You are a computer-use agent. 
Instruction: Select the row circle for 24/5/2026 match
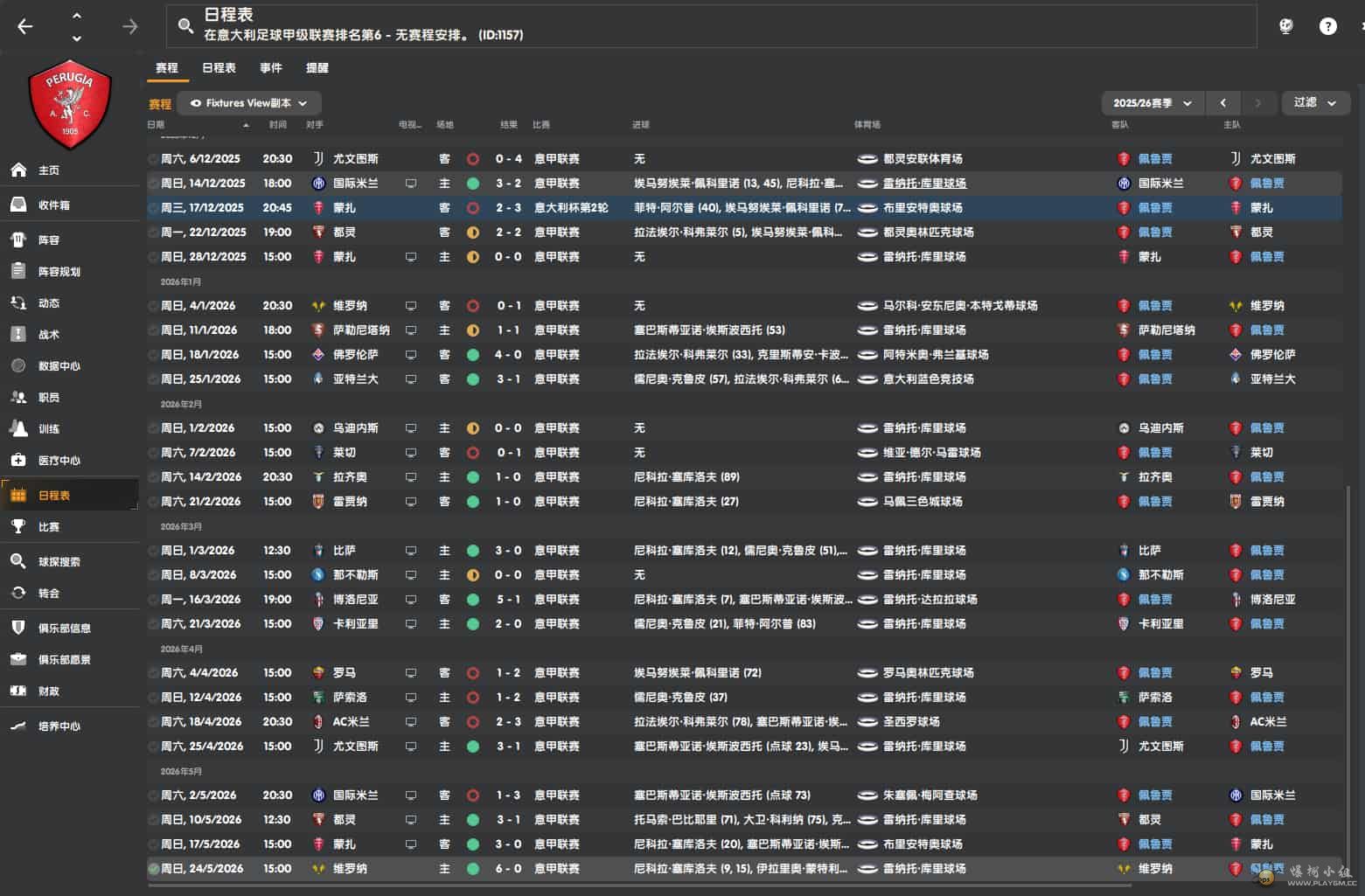154,869
